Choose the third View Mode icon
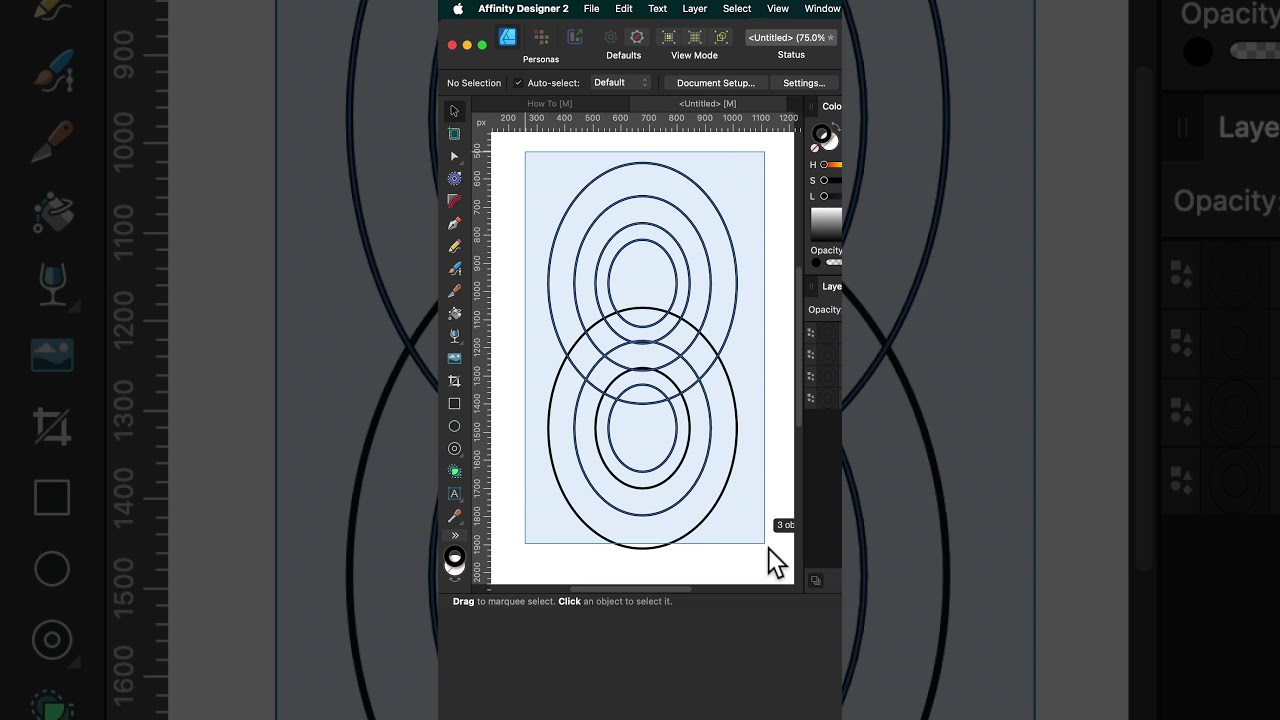Image resolution: width=1280 pixels, height=720 pixels. [721, 37]
